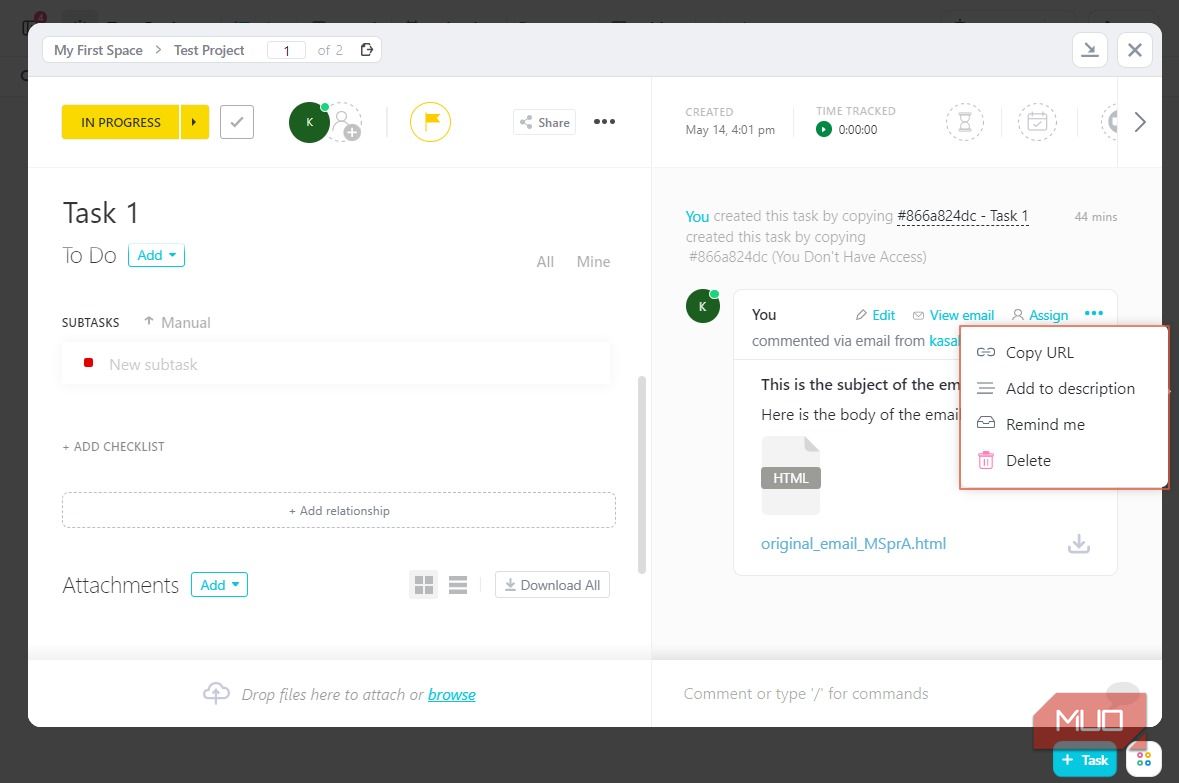1179x783 pixels.
Task: Click Download All attachments
Action: (552, 584)
